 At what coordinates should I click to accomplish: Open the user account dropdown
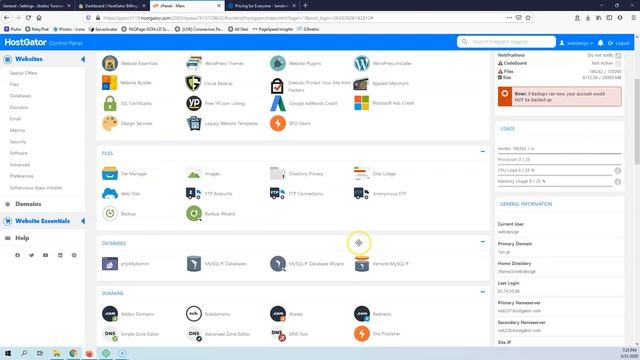click(576, 43)
